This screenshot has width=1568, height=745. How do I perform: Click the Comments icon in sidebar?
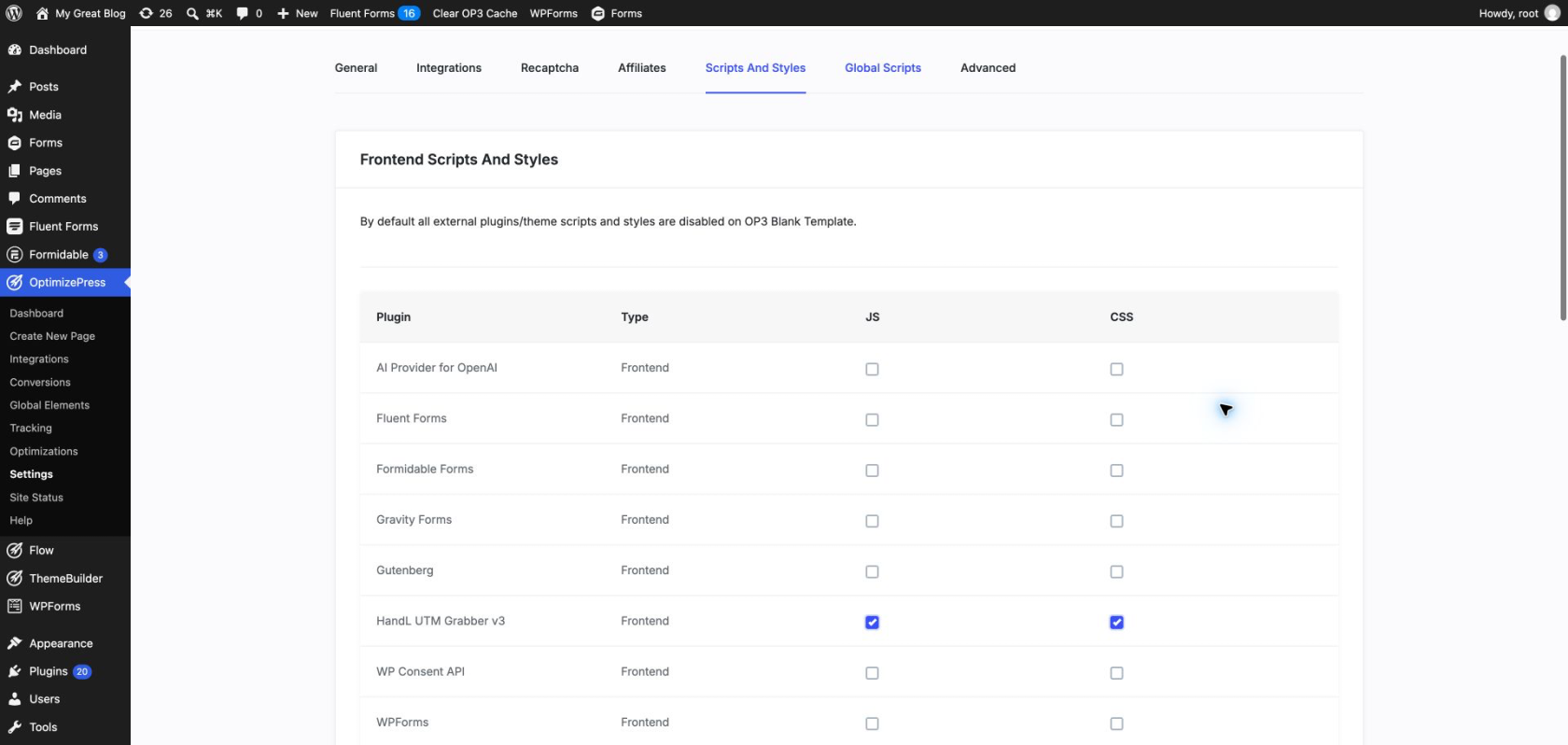tap(15, 198)
